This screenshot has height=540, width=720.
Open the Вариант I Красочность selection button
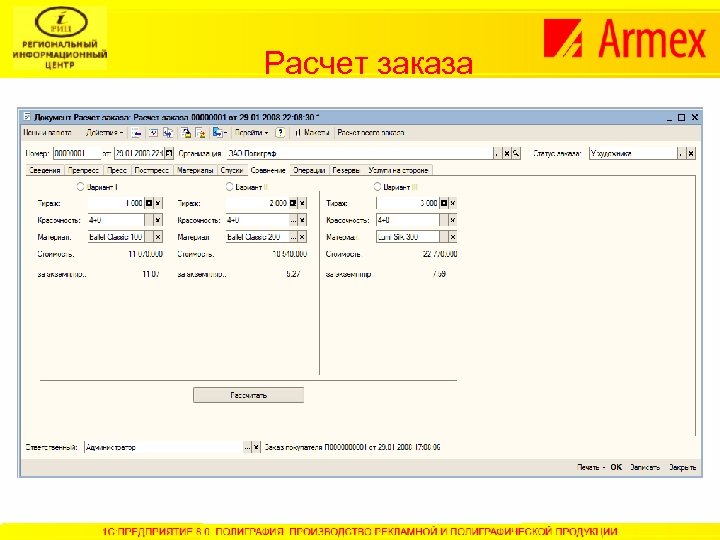pos(149,220)
